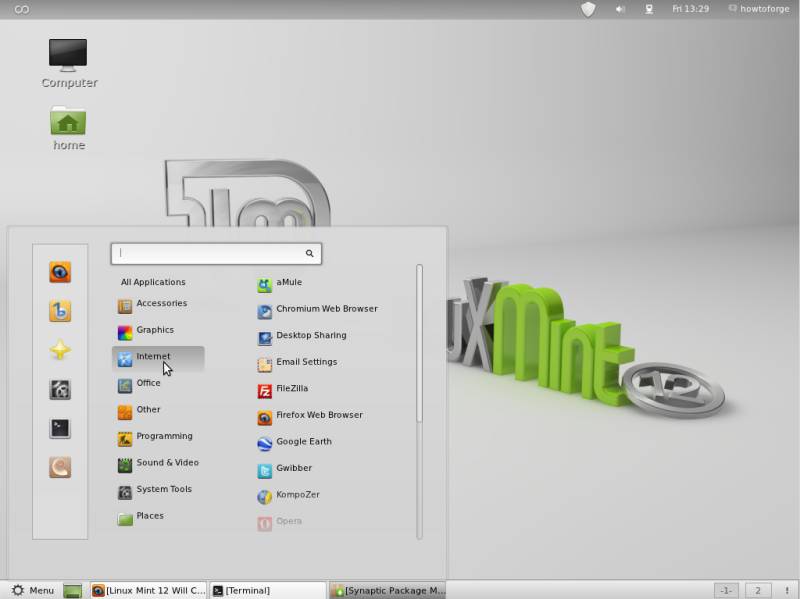Launch Opera at the bottom of the list
The width and height of the screenshot is (800, 599).
[x=280, y=522]
